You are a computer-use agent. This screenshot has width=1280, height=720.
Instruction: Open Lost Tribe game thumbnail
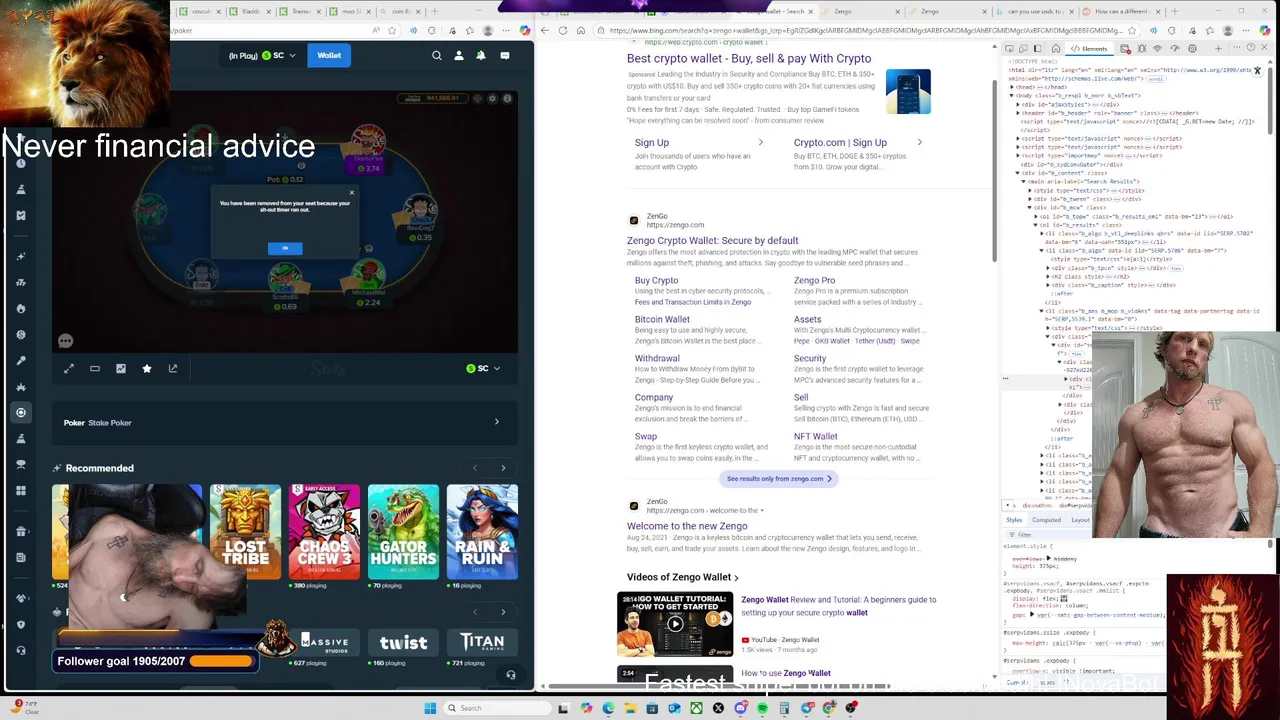tap(246, 532)
